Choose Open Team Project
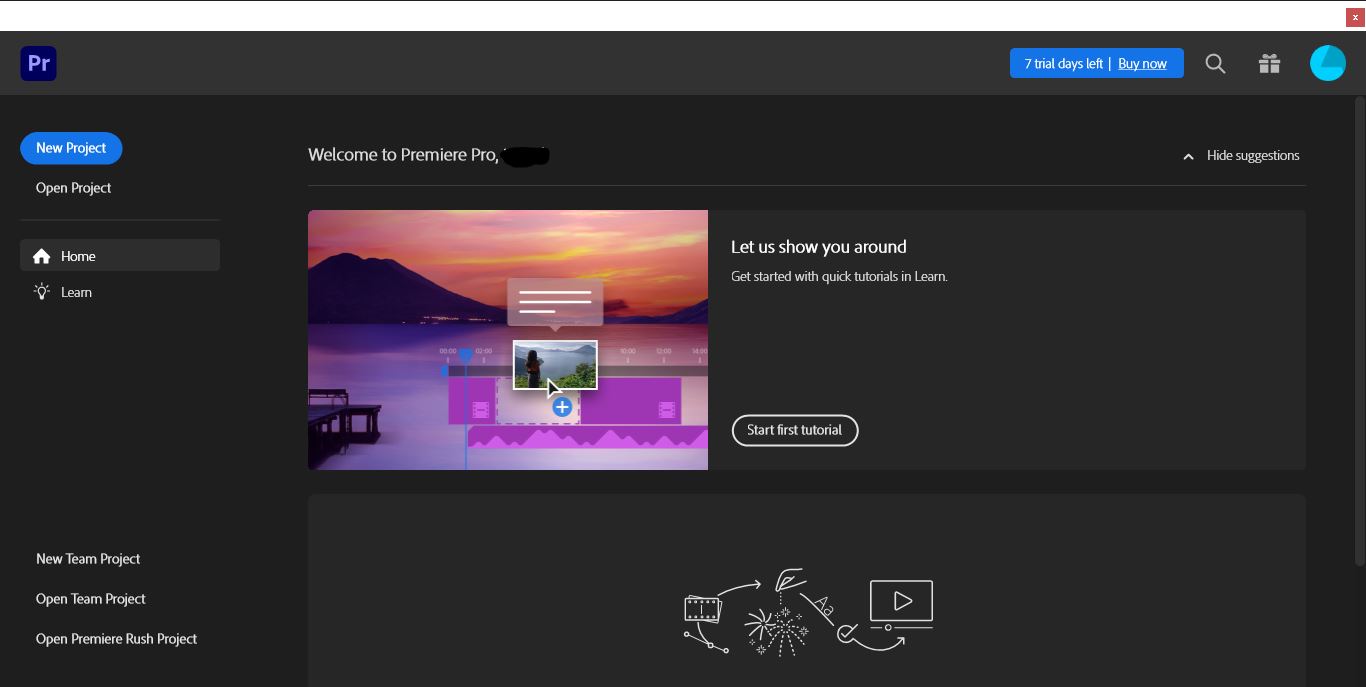This screenshot has width=1366, height=687. 91,599
